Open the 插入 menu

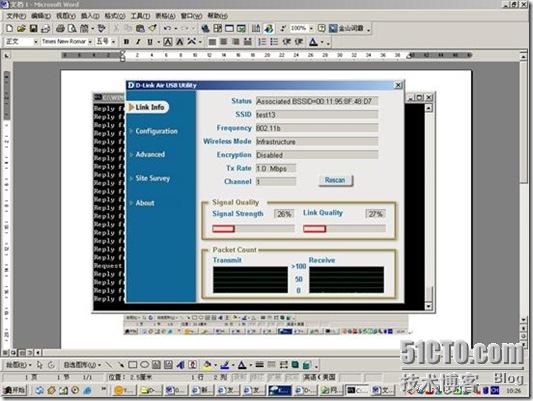pyautogui.click(x=90, y=16)
